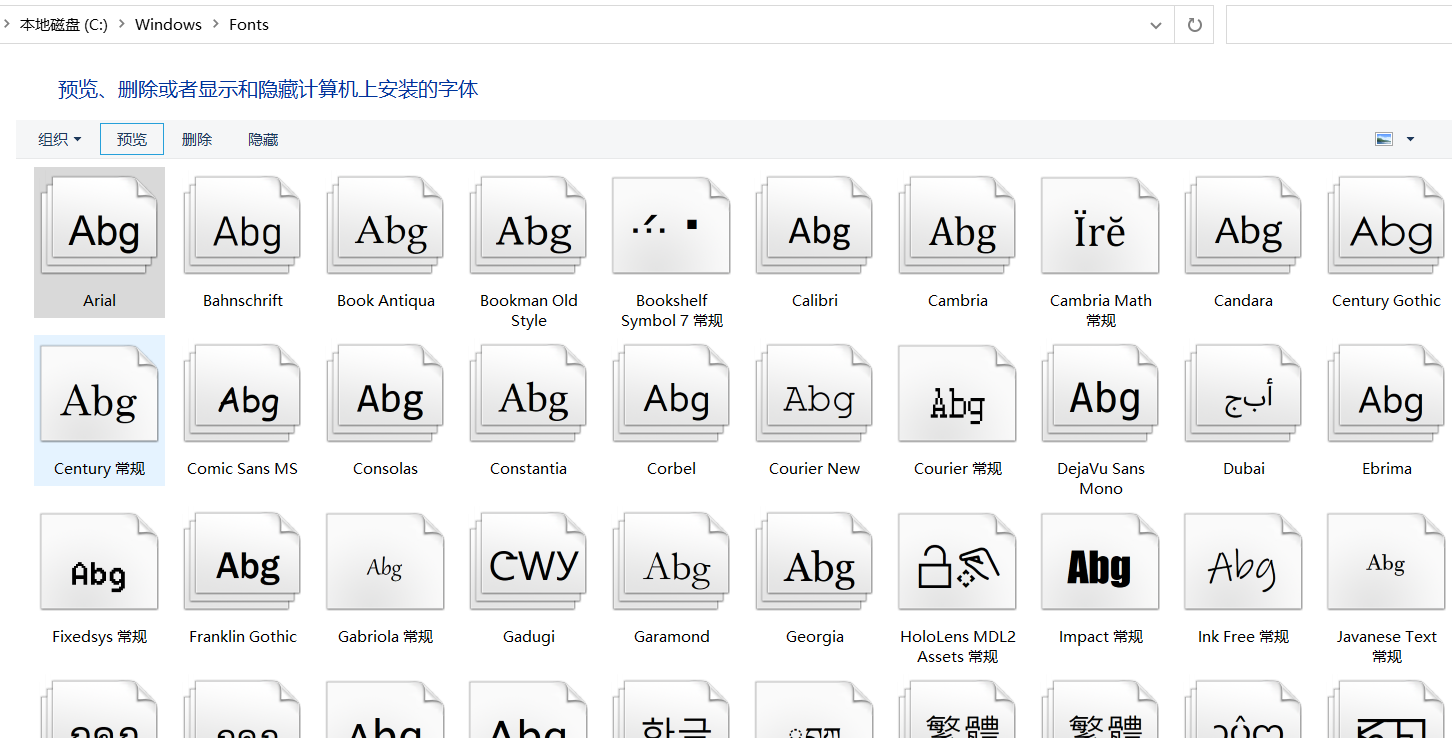
Task: Select the Gadugi font icon
Action: click(x=528, y=562)
